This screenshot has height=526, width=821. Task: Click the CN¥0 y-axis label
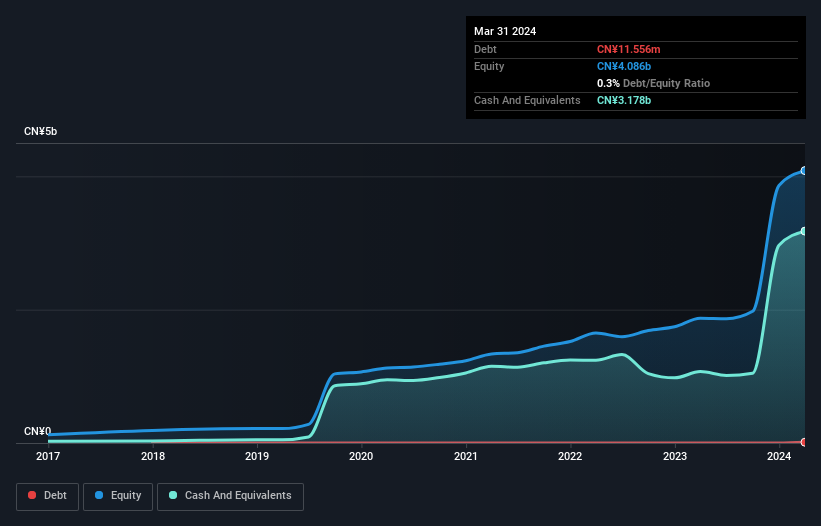[x=38, y=431]
